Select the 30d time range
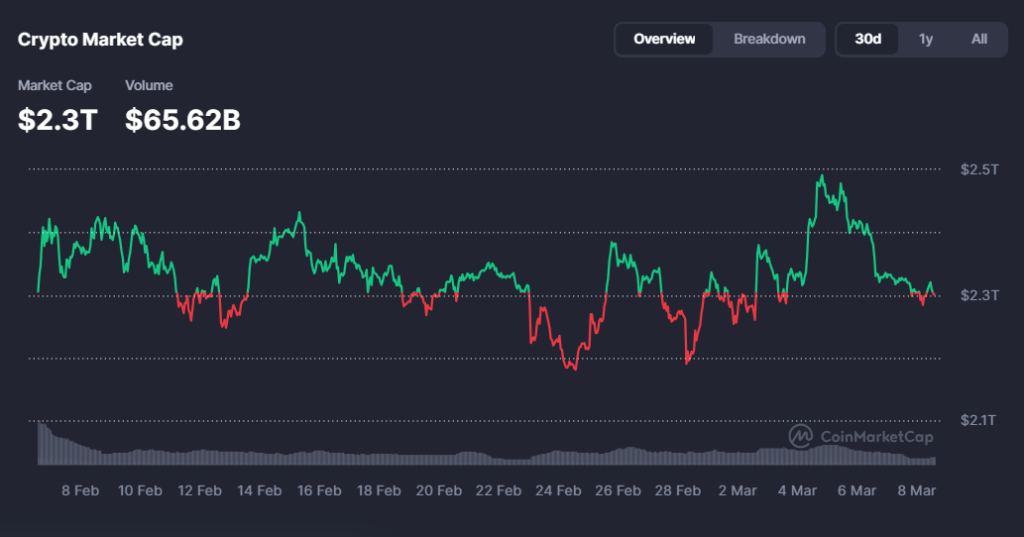The image size is (1024, 537). point(867,39)
